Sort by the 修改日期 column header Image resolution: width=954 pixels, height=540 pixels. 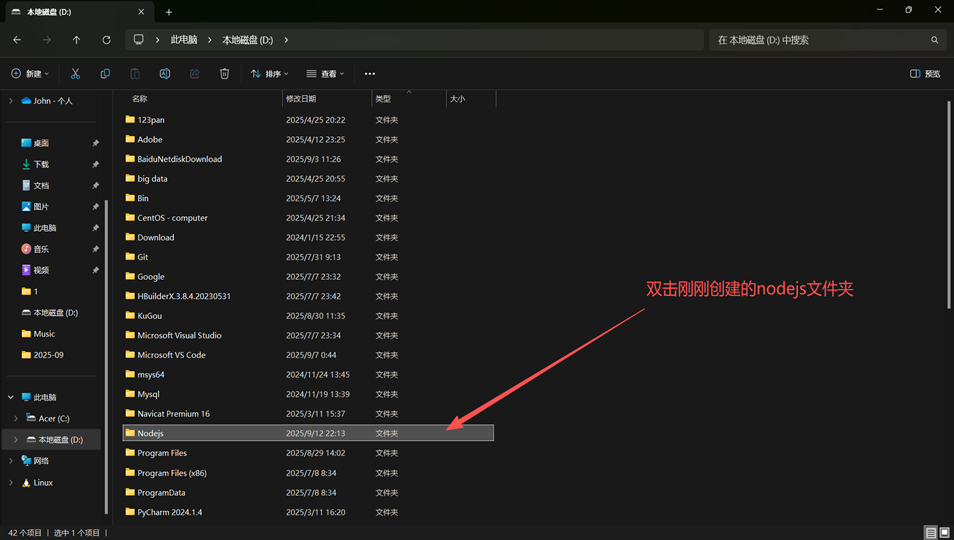coord(301,99)
